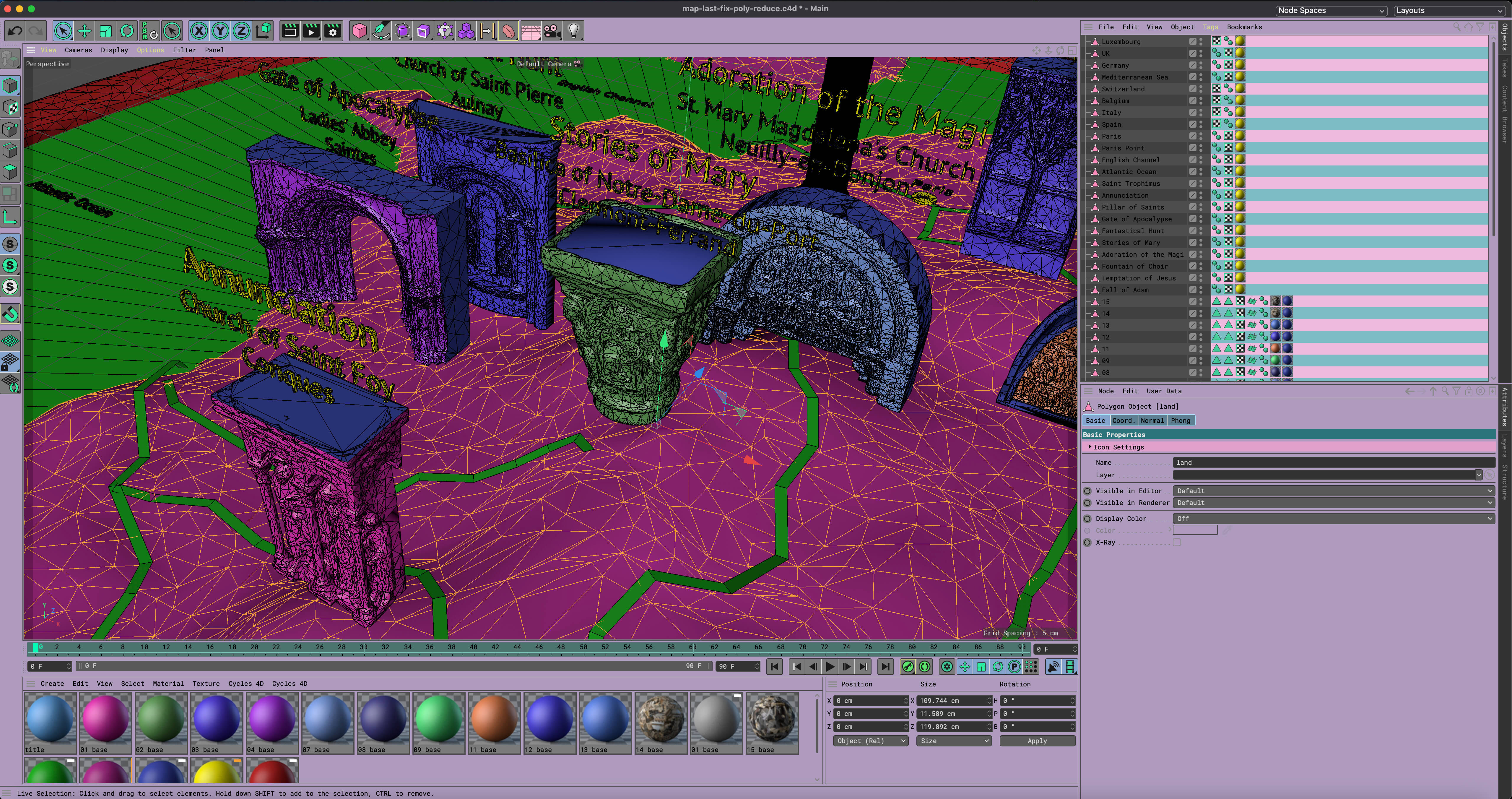Render the active viewport
This screenshot has height=799, width=1512.
(289, 30)
